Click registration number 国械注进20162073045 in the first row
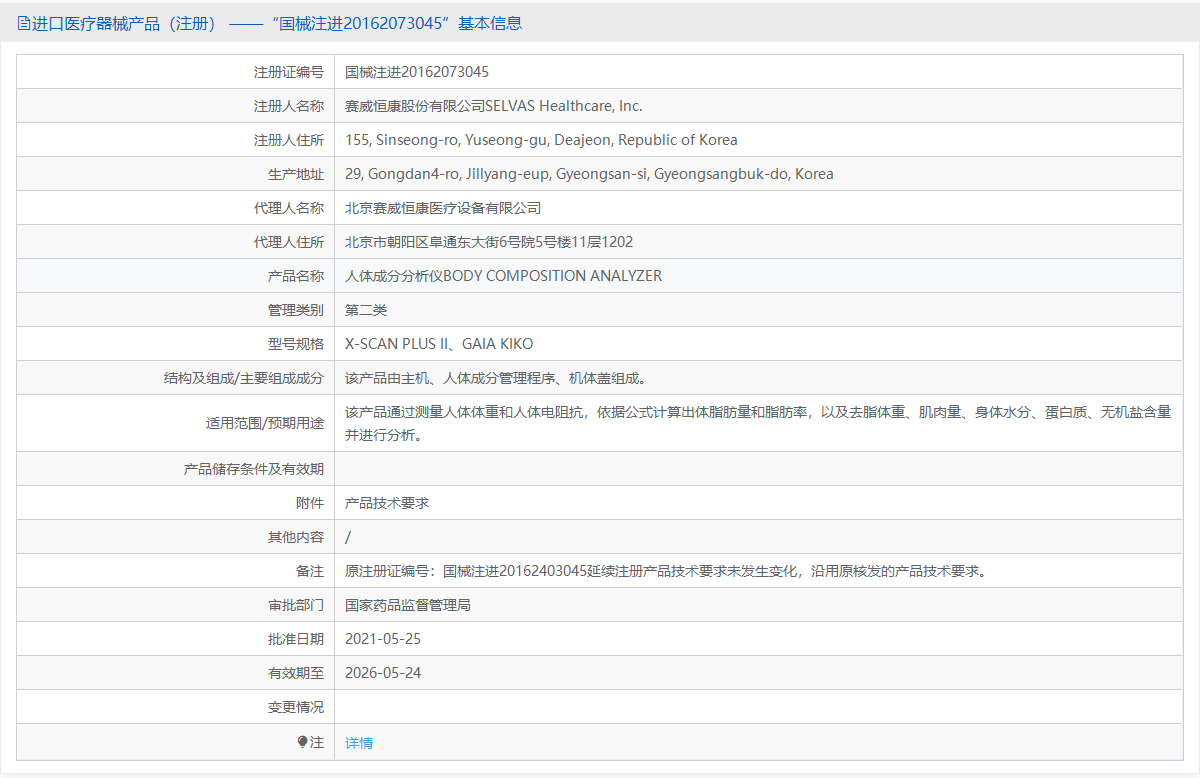1200x778 pixels. point(416,72)
